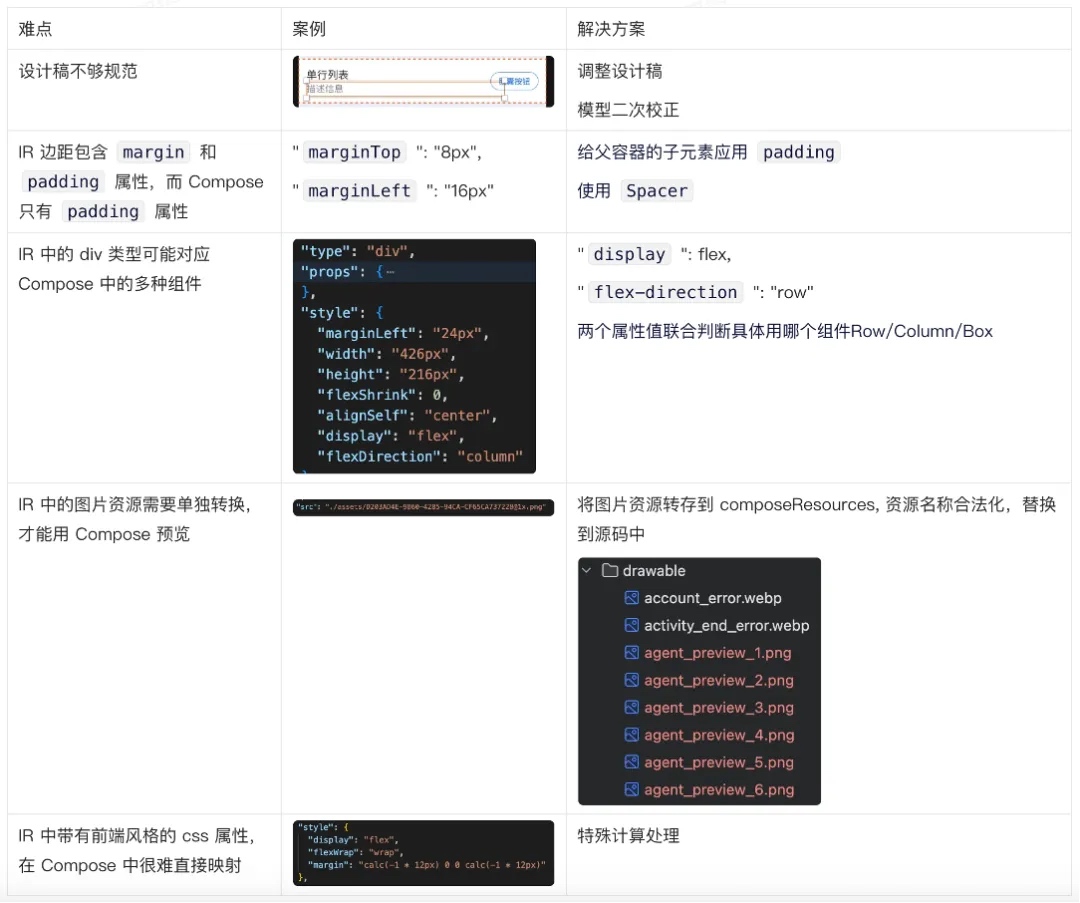The image size is (1080, 903).
Task: Click the image file icon beside account_error.webp
Action: coord(631,598)
